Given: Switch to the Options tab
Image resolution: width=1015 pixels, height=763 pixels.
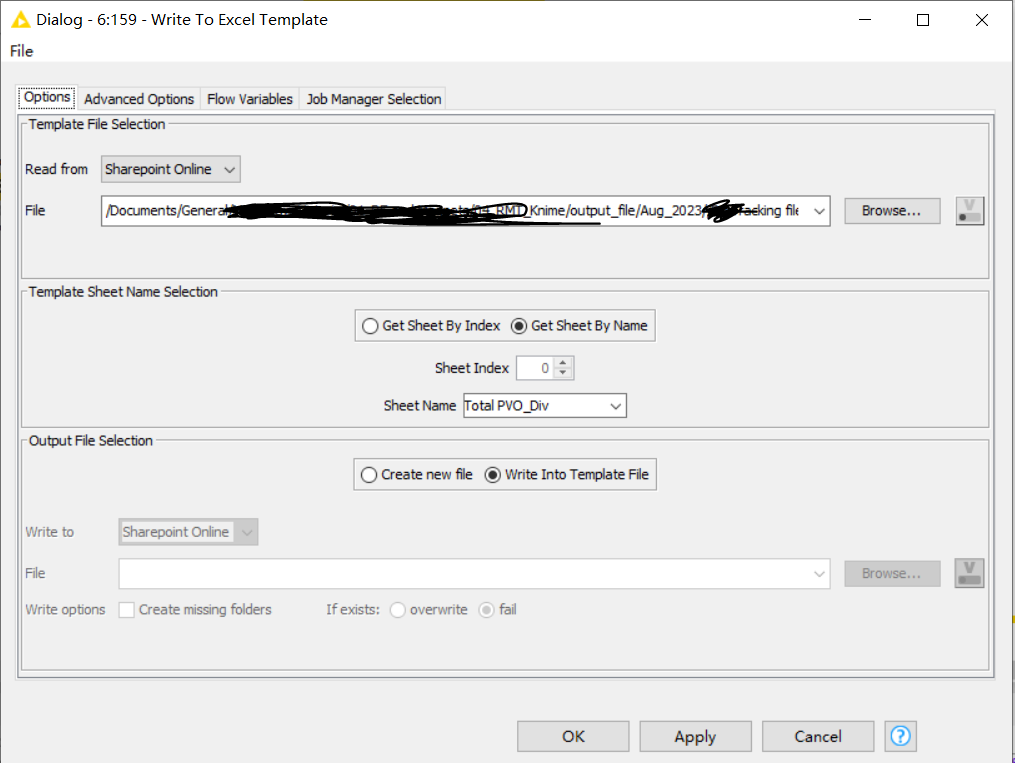Looking at the screenshot, I should tap(47, 97).
